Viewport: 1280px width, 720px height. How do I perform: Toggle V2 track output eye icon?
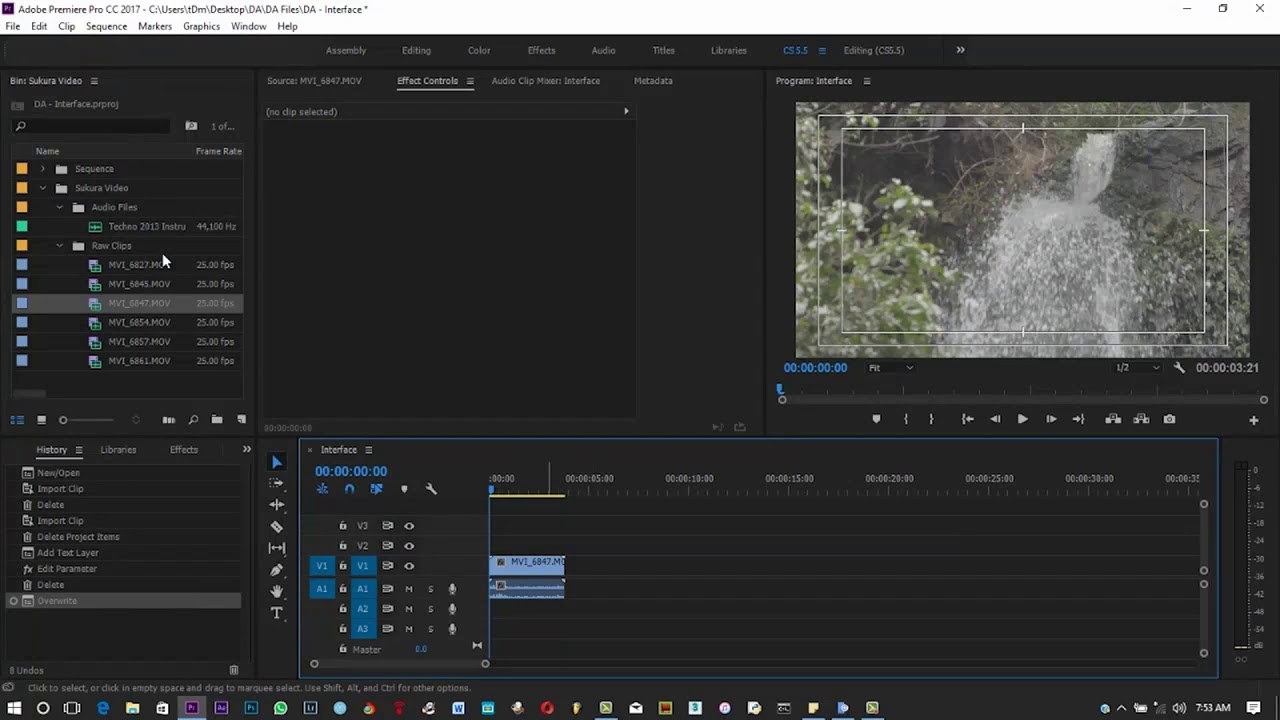[x=409, y=546]
